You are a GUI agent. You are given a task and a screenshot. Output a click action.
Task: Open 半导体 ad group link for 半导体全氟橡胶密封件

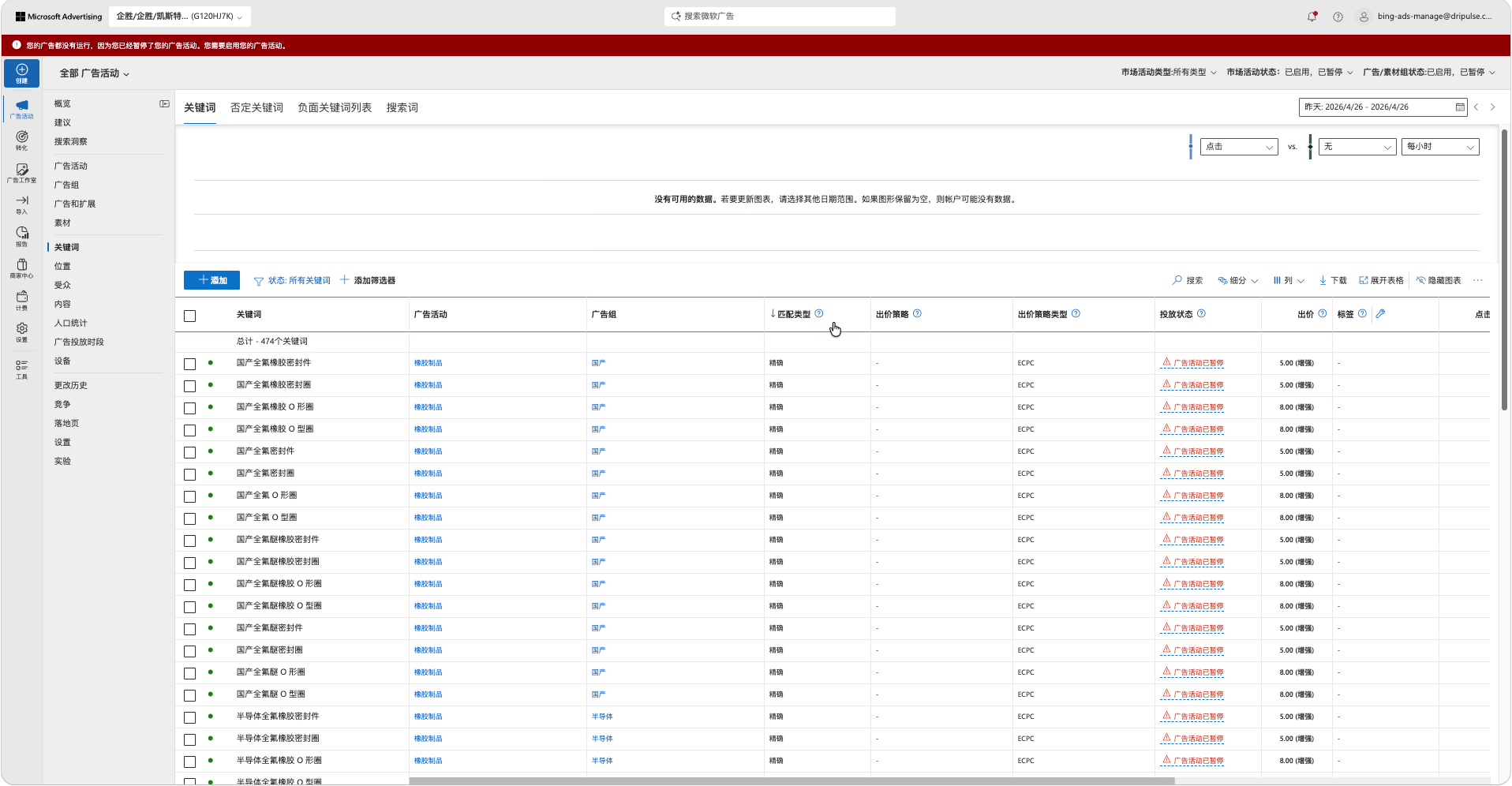coord(602,717)
